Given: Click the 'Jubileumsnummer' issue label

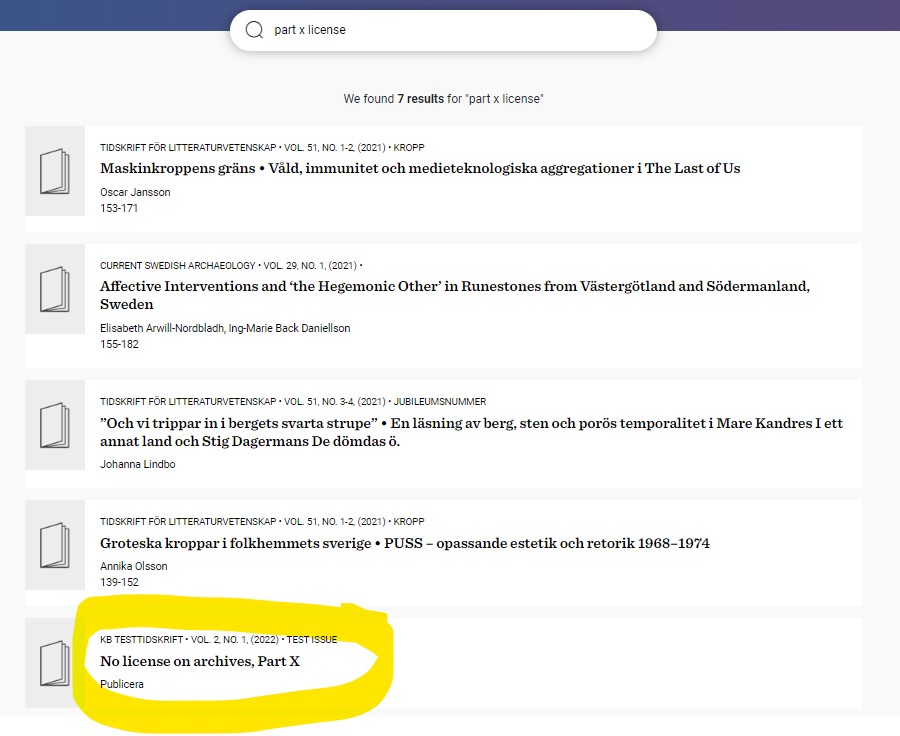Looking at the screenshot, I should coord(440,402).
